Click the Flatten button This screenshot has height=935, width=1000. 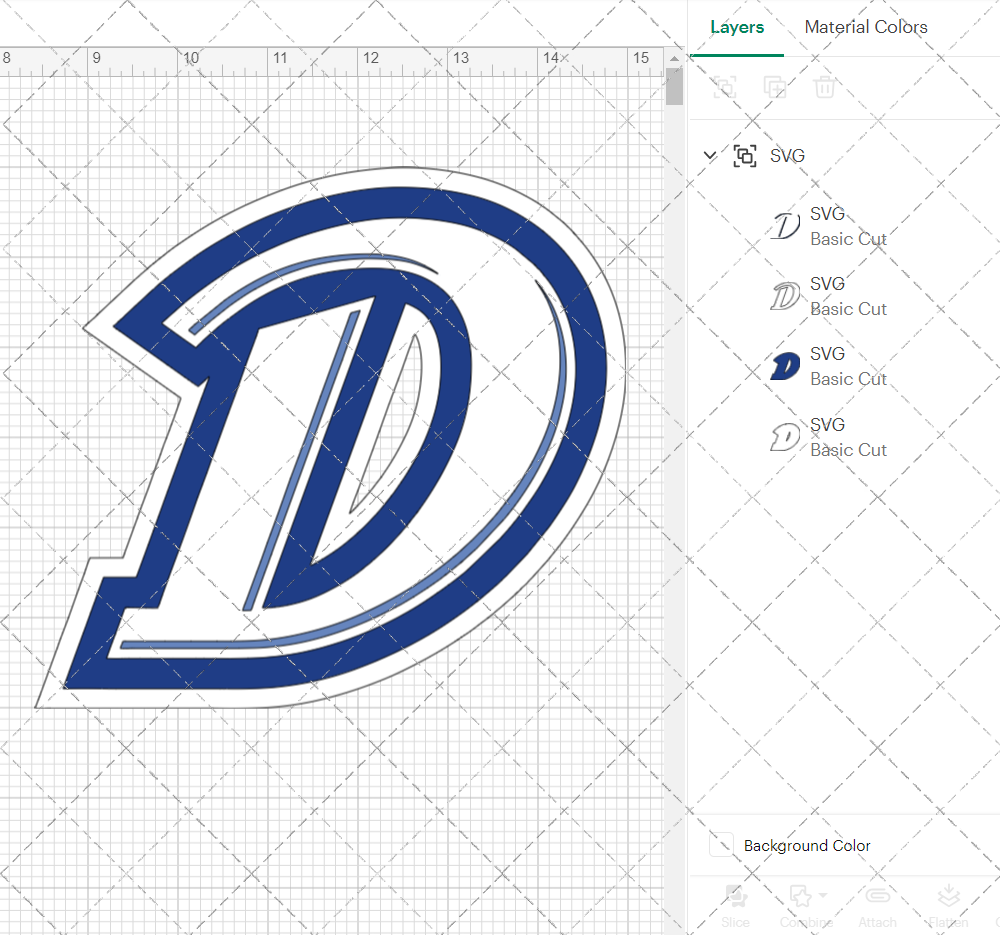point(948,906)
